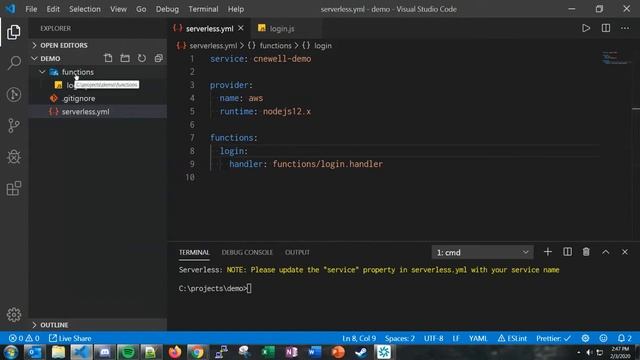This screenshot has width=640, height=360.
Task: Click New File icon in DEMO header
Action: pyautogui.click(x=108, y=58)
